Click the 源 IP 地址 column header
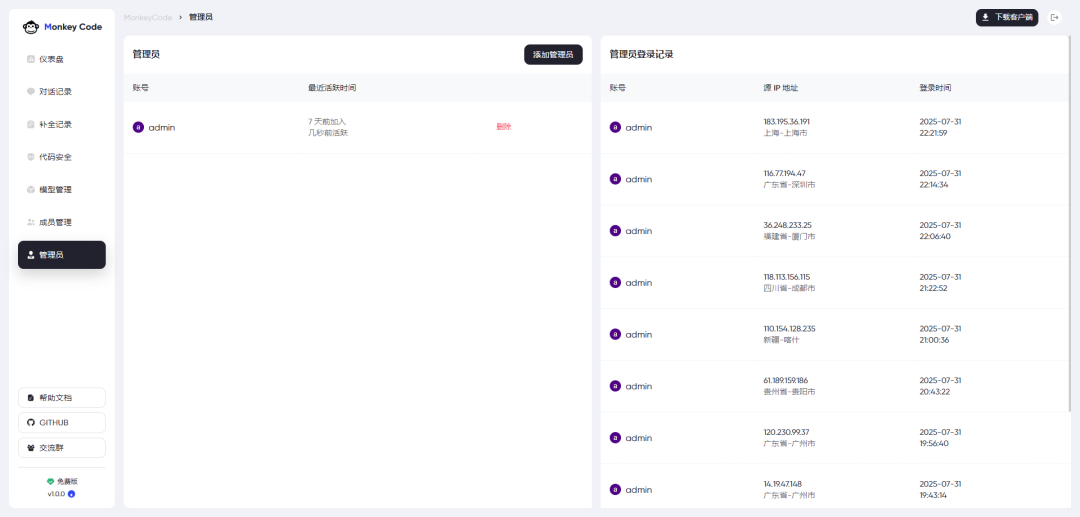1080x517 pixels. click(781, 88)
